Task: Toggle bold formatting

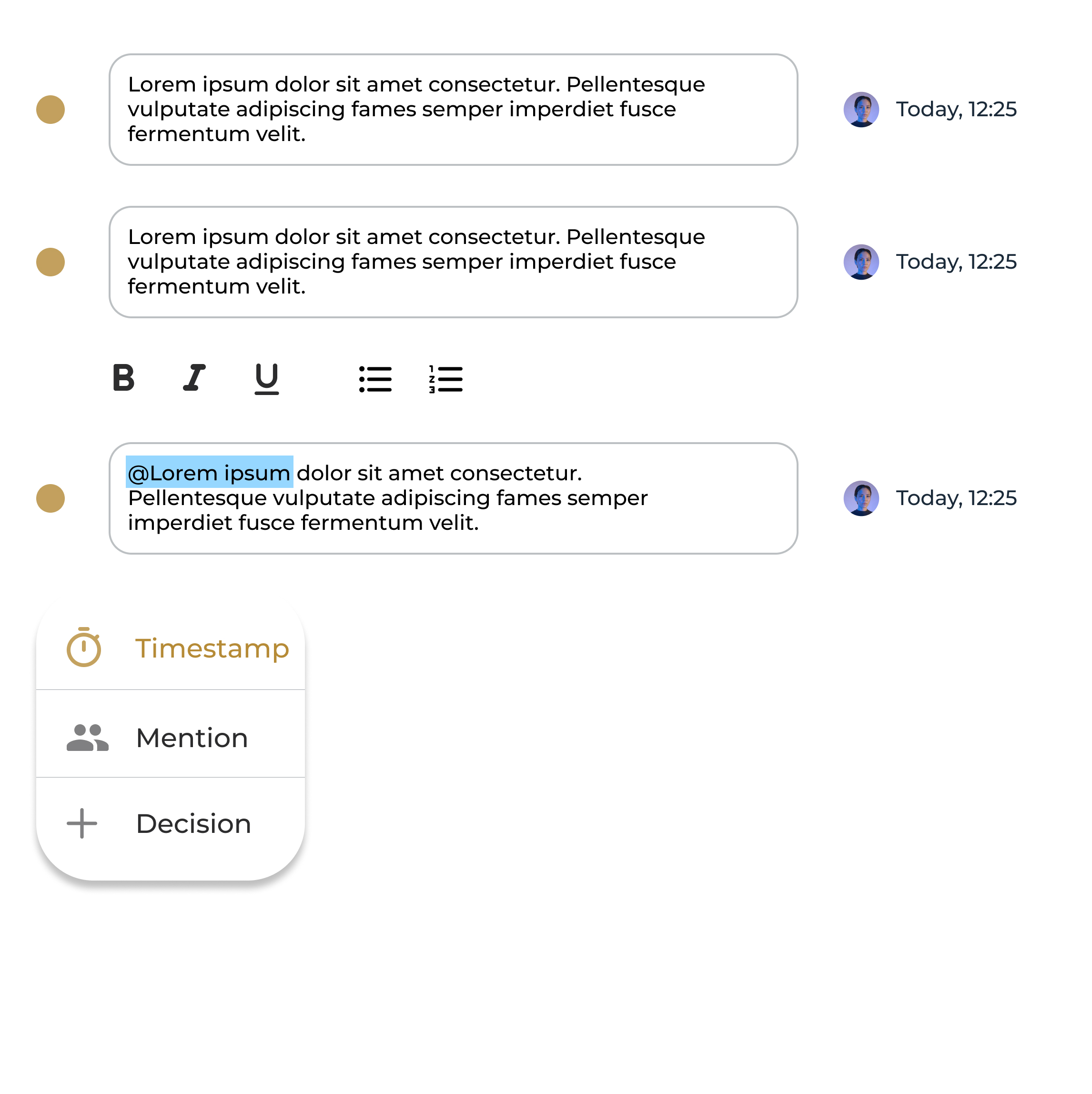Action: tap(123, 378)
